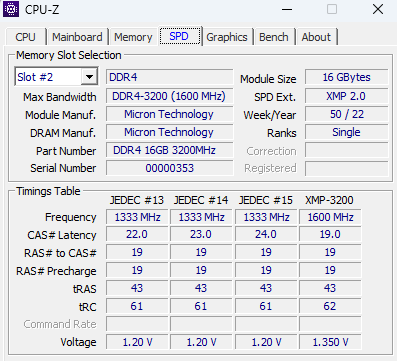Select the SPD tab
This screenshot has width=397, height=361.
(180, 36)
